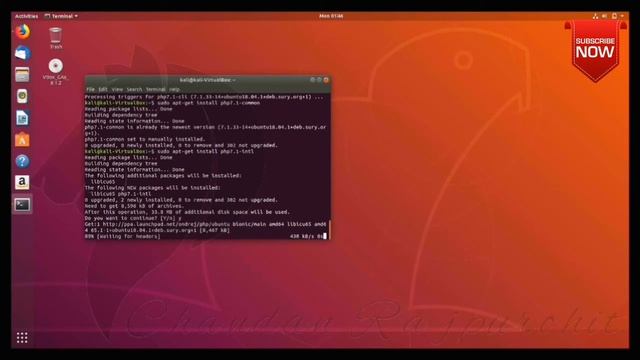Expand the system menu arrow in top bar

622,16
